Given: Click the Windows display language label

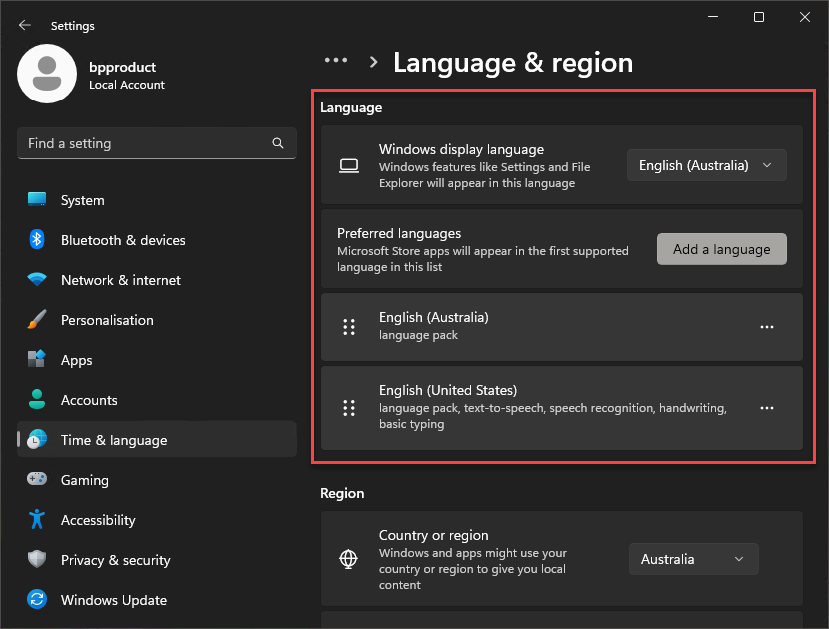Looking at the screenshot, I should click(x=462, y=149).
